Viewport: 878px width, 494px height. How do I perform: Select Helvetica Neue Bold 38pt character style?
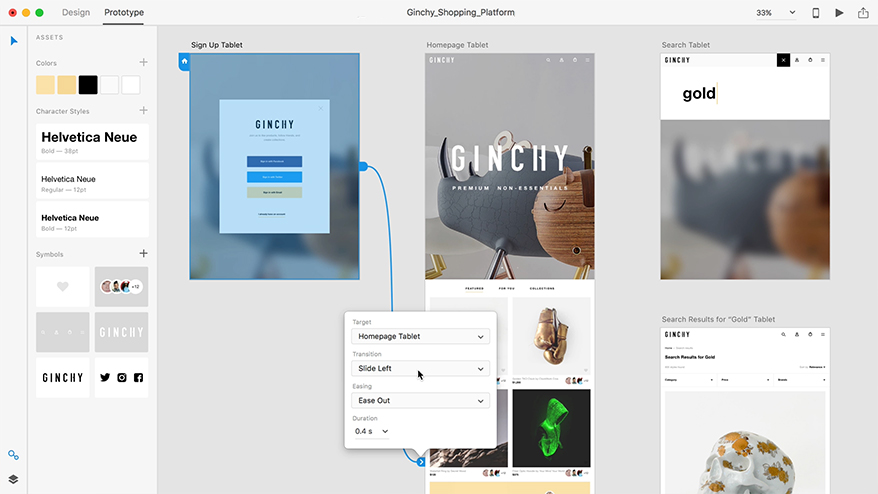92,141
